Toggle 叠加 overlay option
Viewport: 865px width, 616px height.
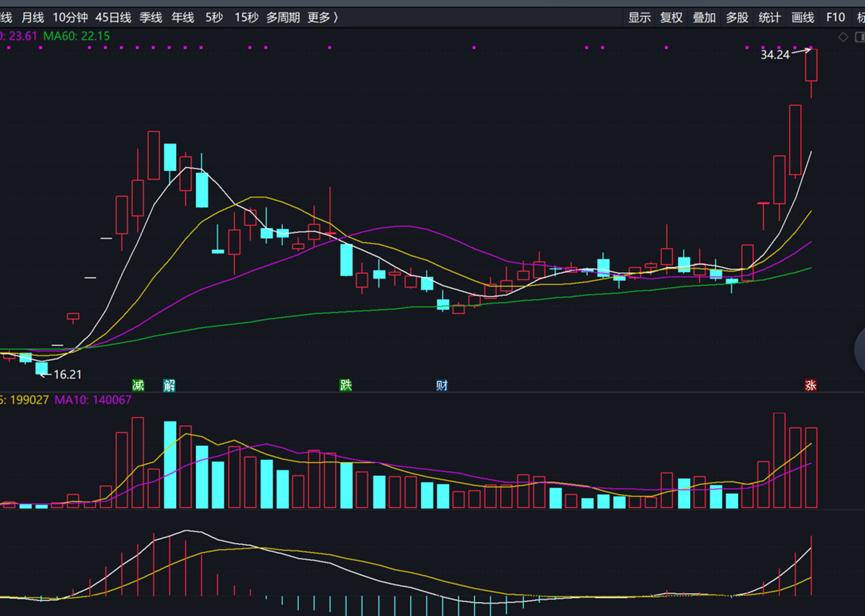(704, 17)
